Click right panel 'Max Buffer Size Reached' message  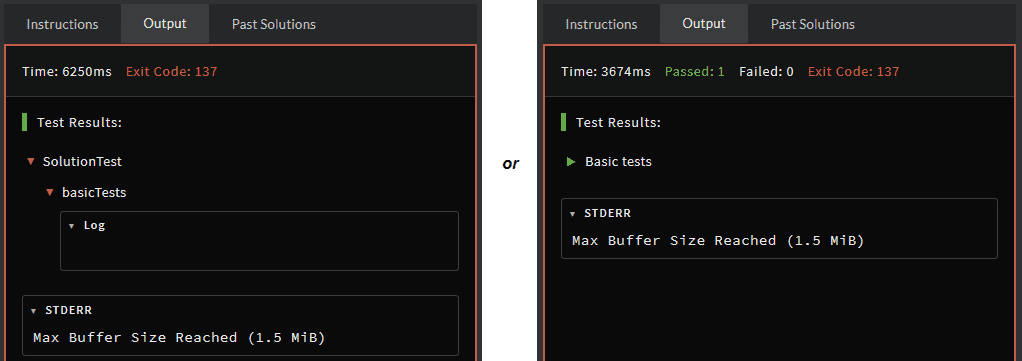(718, 240)
